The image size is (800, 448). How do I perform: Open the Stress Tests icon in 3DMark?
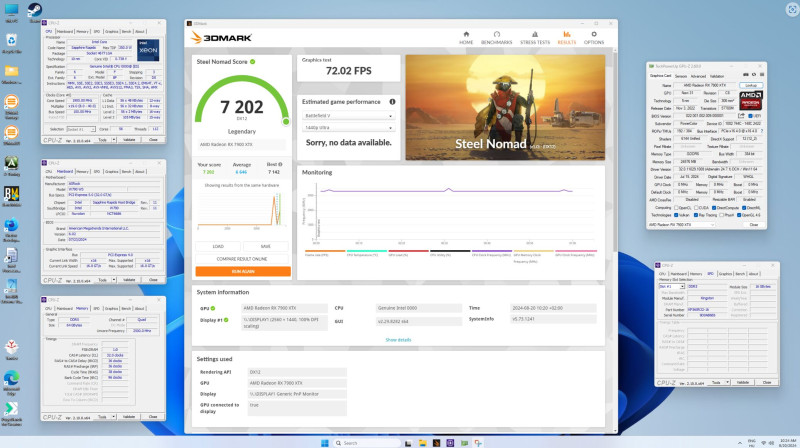coord(535,34)
